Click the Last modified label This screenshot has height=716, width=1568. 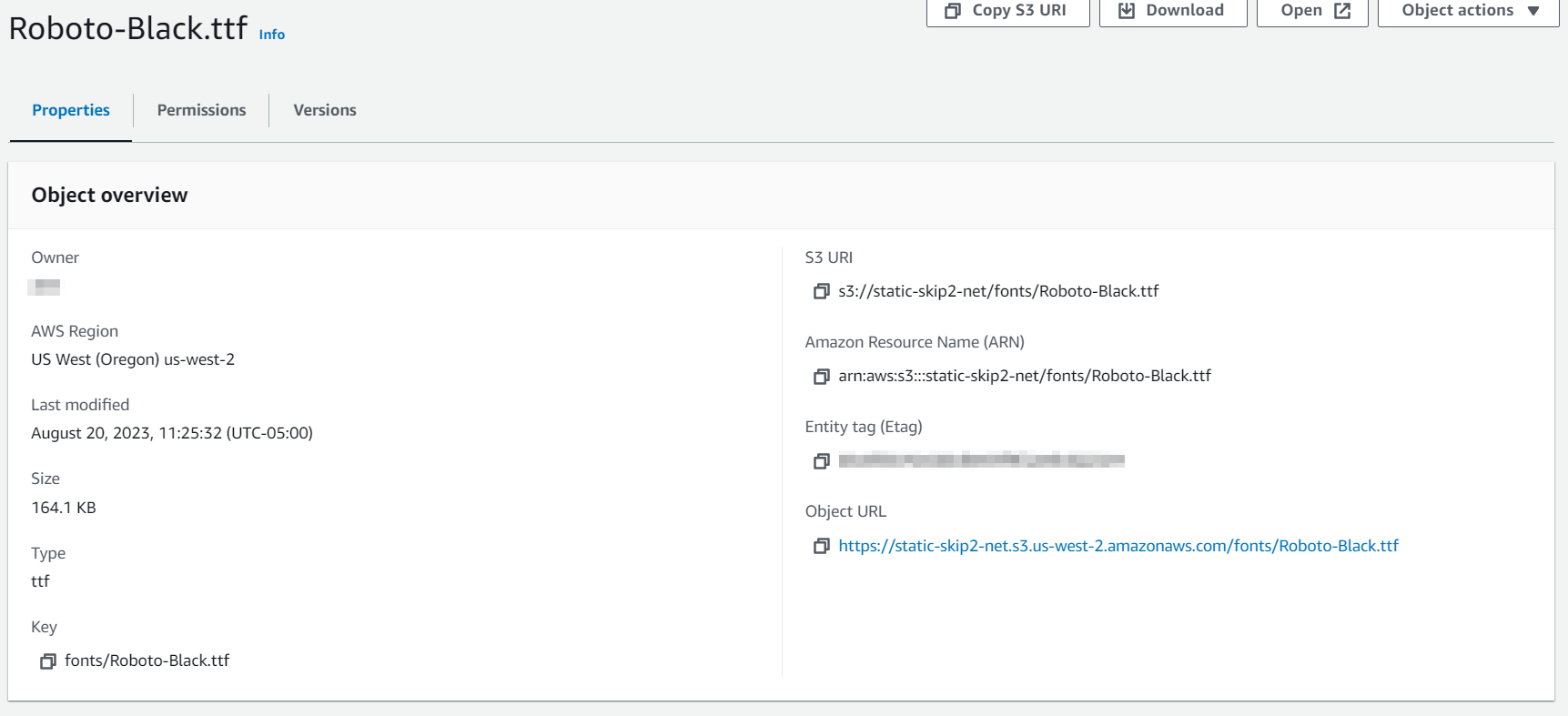[80, 405]
